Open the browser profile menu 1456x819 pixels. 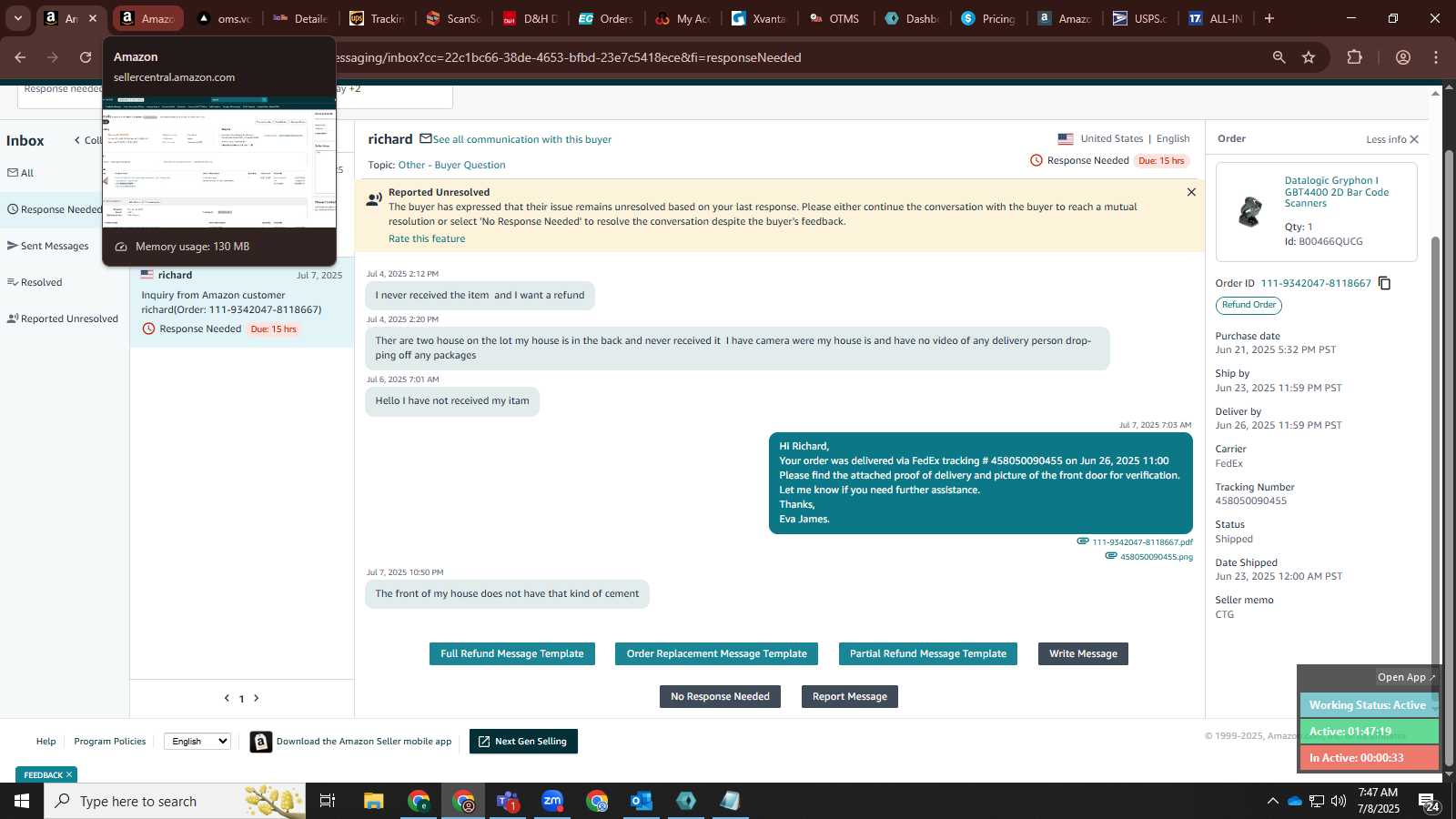coord(1403,57)
